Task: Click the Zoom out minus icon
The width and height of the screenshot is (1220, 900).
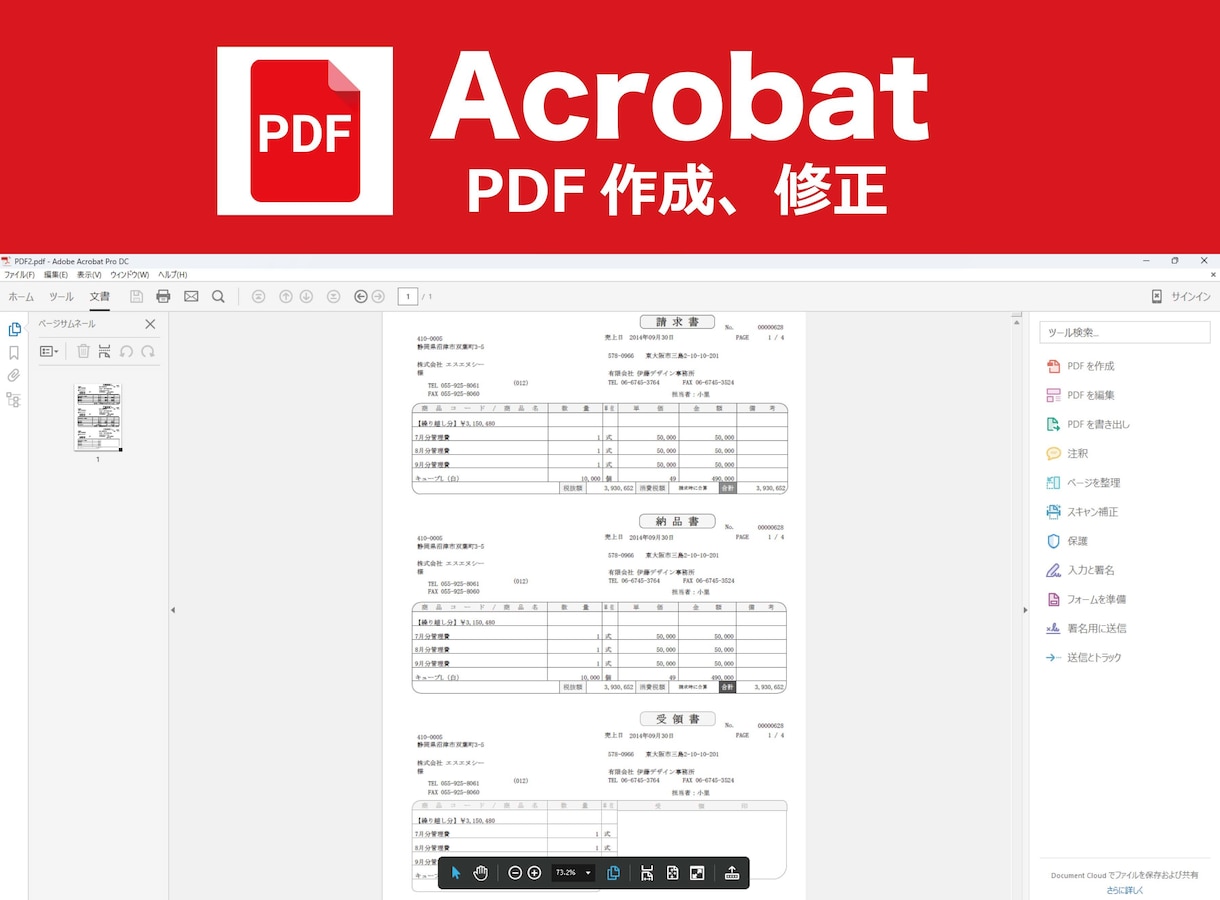Action: coord(515,873)
